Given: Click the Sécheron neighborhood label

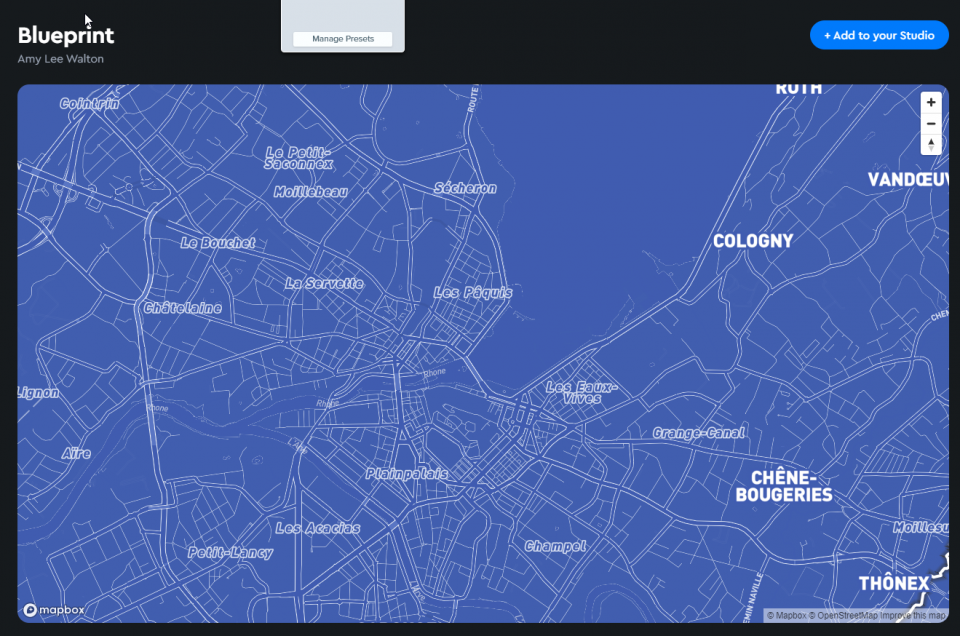Looking at the screenshot, I should coord(466,188).
